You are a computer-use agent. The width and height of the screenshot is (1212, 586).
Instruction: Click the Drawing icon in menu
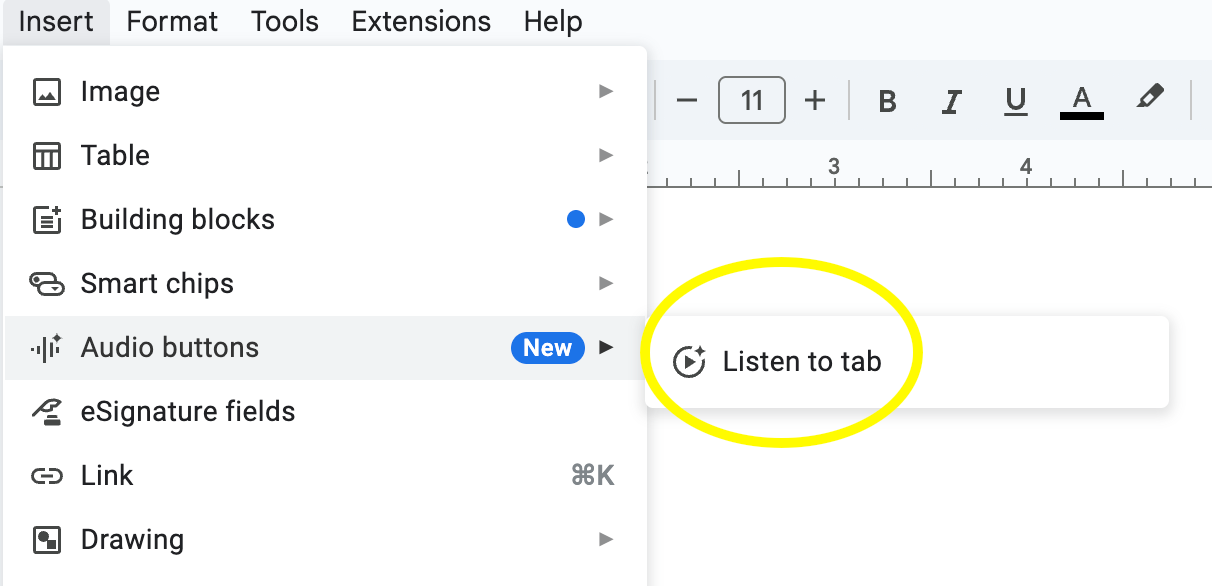47,540
